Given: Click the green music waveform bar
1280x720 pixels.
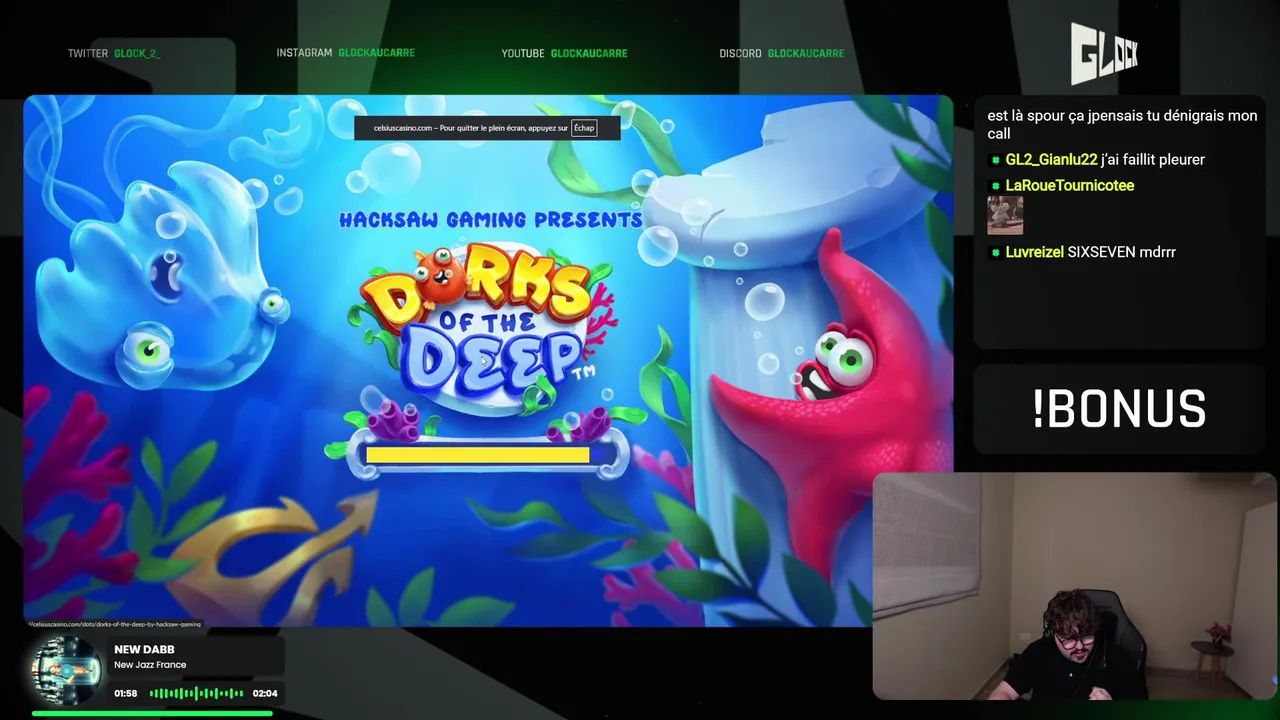Looking at the screenshot, I should 196,693.
